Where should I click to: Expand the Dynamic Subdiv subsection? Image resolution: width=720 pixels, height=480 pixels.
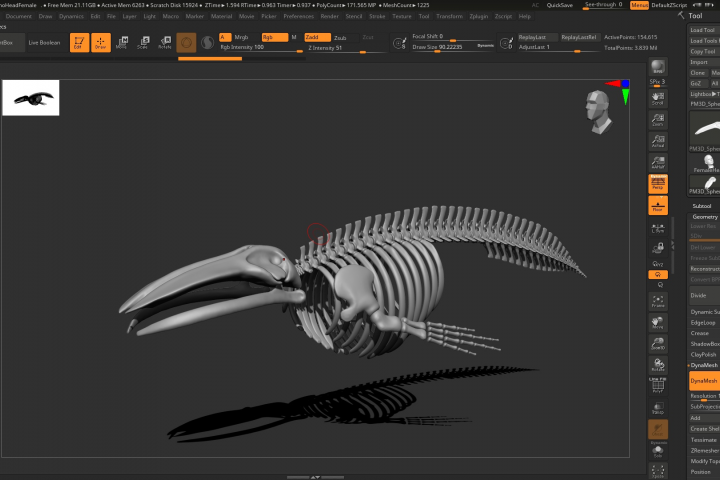(x=705, y=312)
